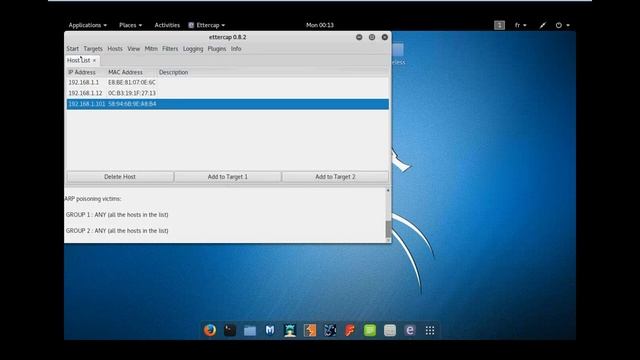The width and height of the screenshot is (640, 360).
Task: Close the Host List tab with x
Action: pyautogui.click(x=94, y=60)
